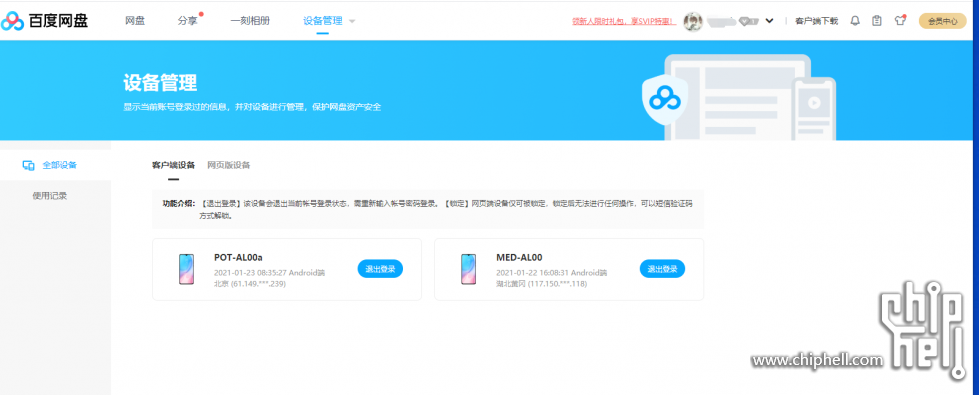Click the 功能介绍 description text

point(428,210)
